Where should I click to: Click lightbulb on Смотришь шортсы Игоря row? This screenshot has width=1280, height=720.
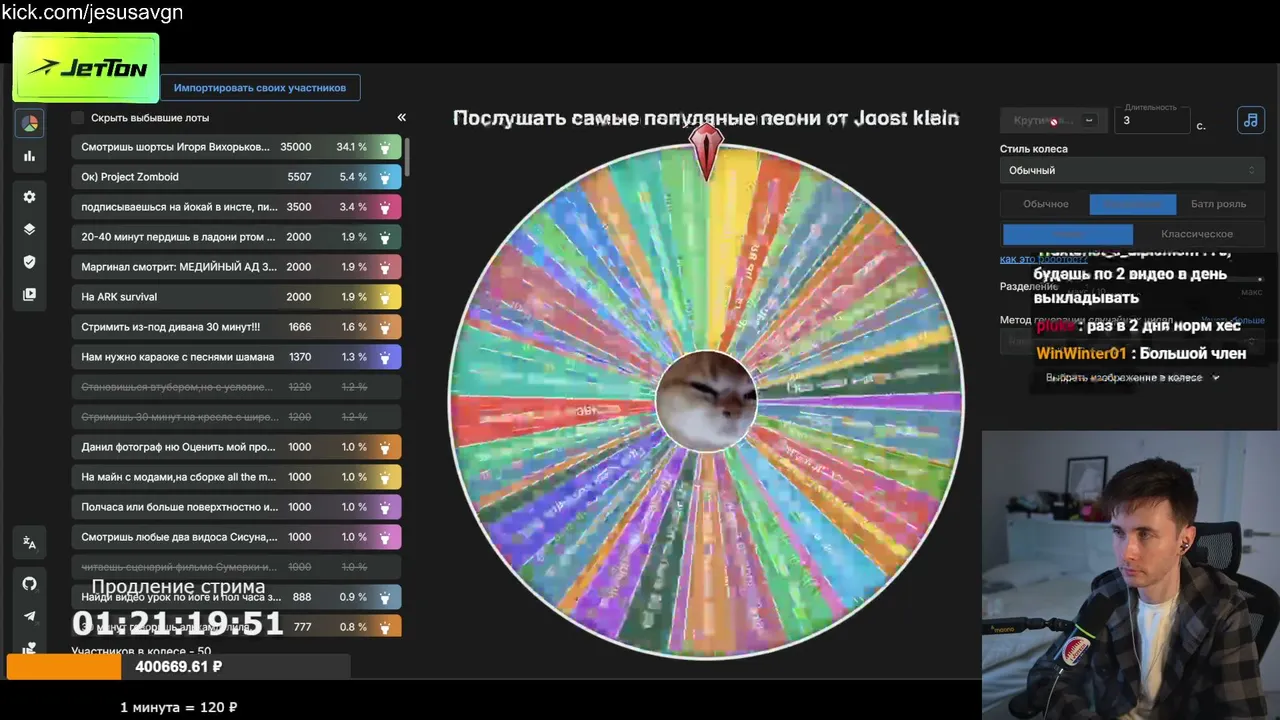(x=385, y=147)
